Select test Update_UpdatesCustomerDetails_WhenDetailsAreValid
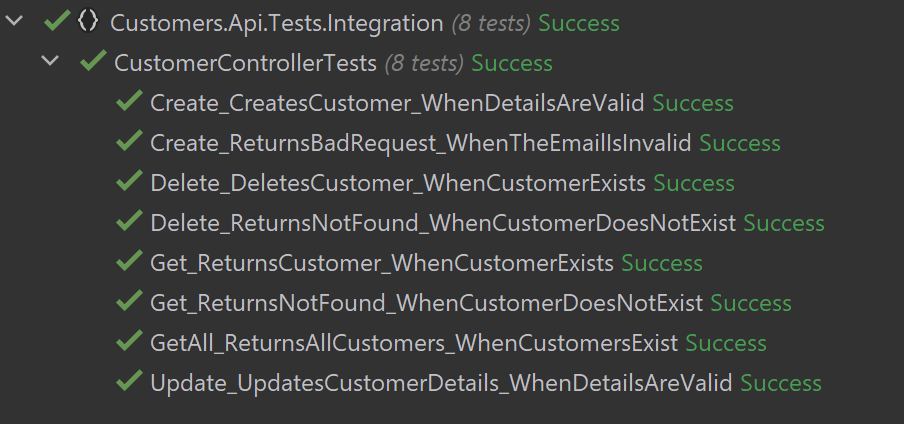Screen dimensions: 904x424 pos(441,383)
